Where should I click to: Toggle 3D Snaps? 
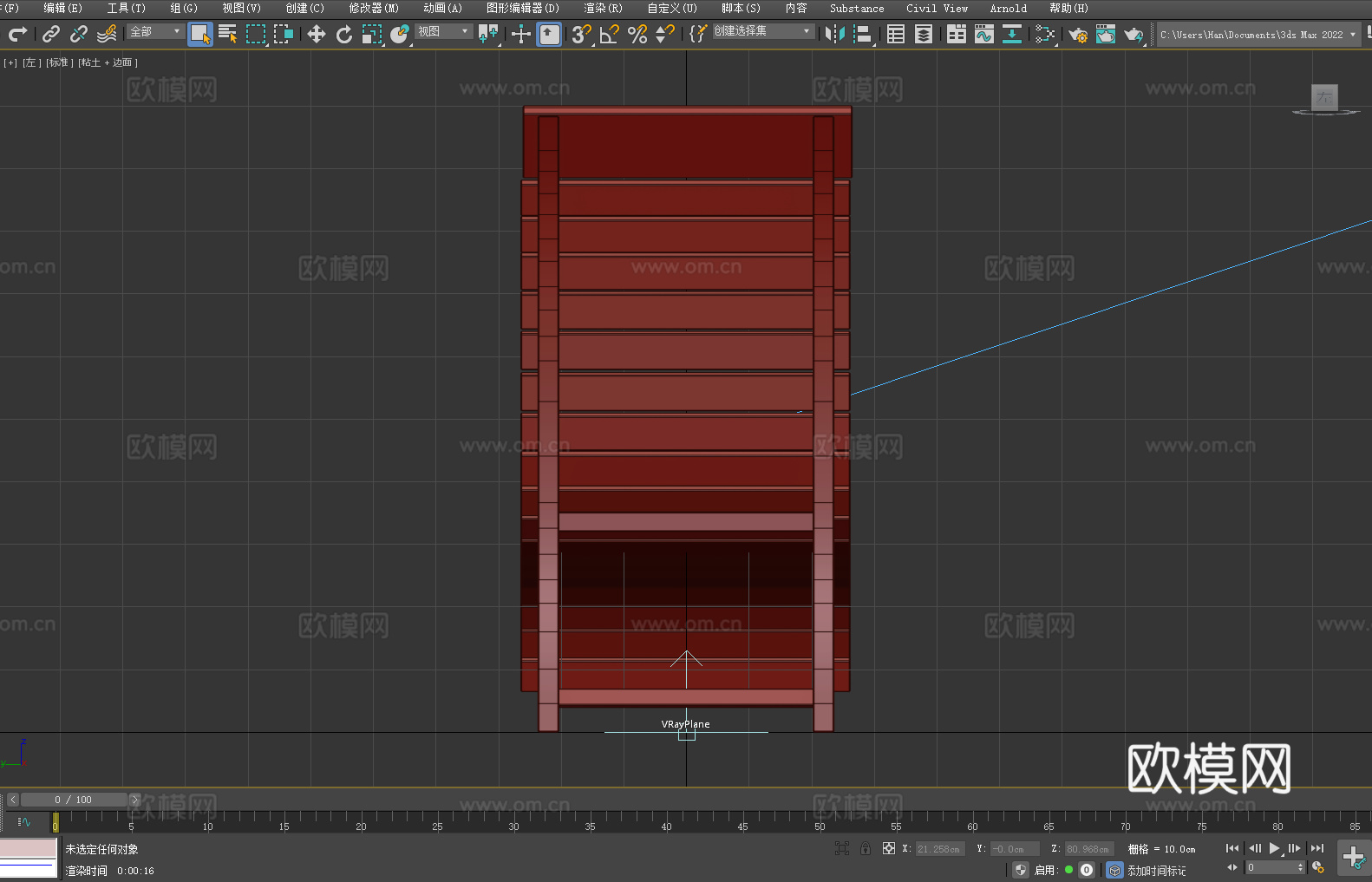point(582,34)
